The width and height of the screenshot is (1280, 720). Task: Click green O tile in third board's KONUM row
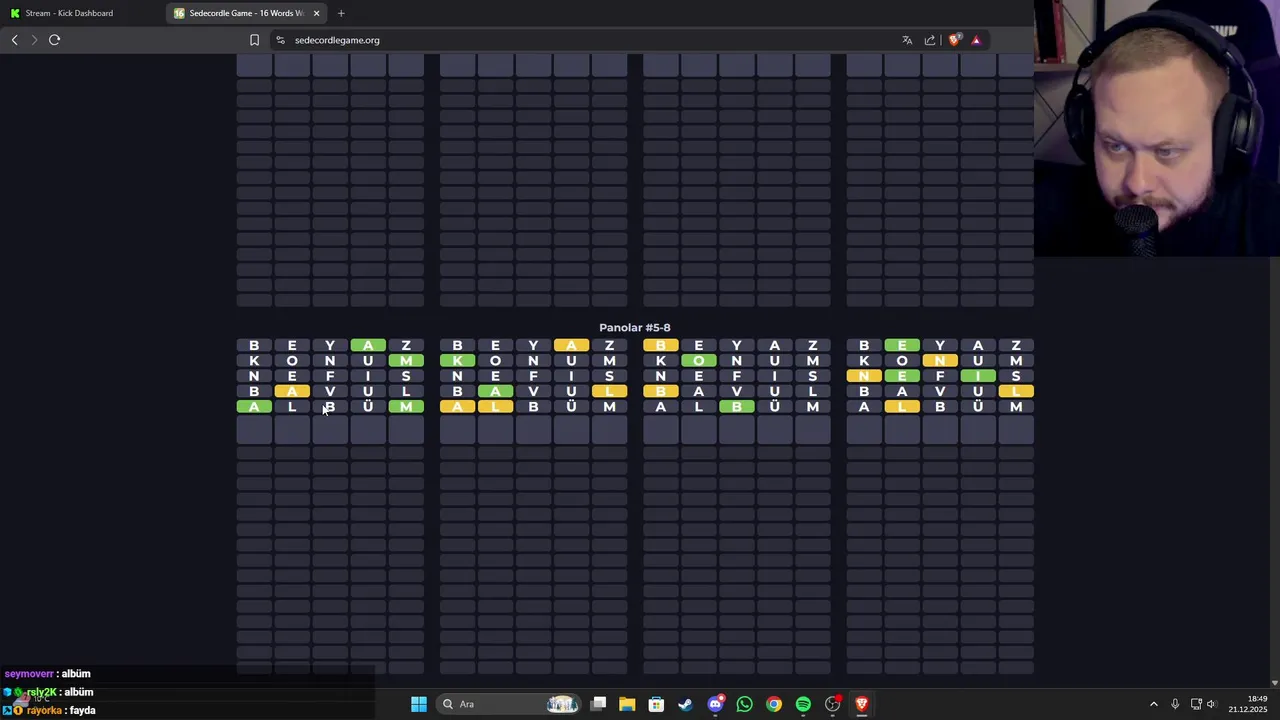pos(699,360)
